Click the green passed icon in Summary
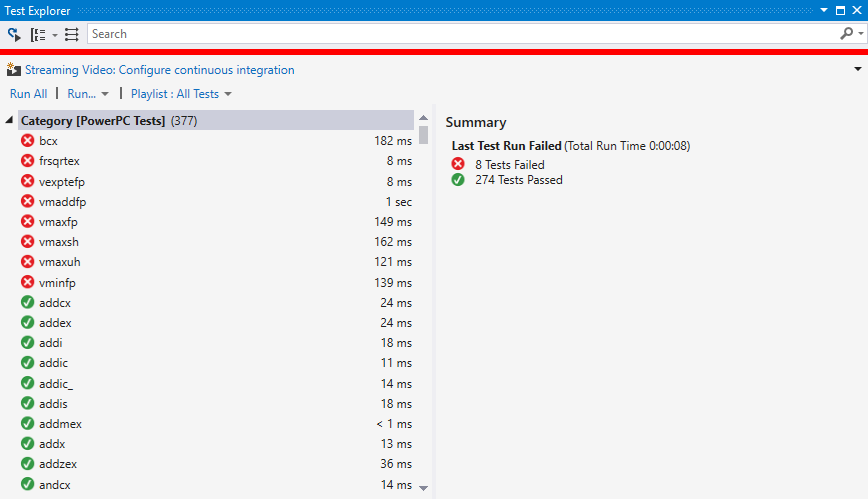The image size is (868, 499). tap(458, 179)
